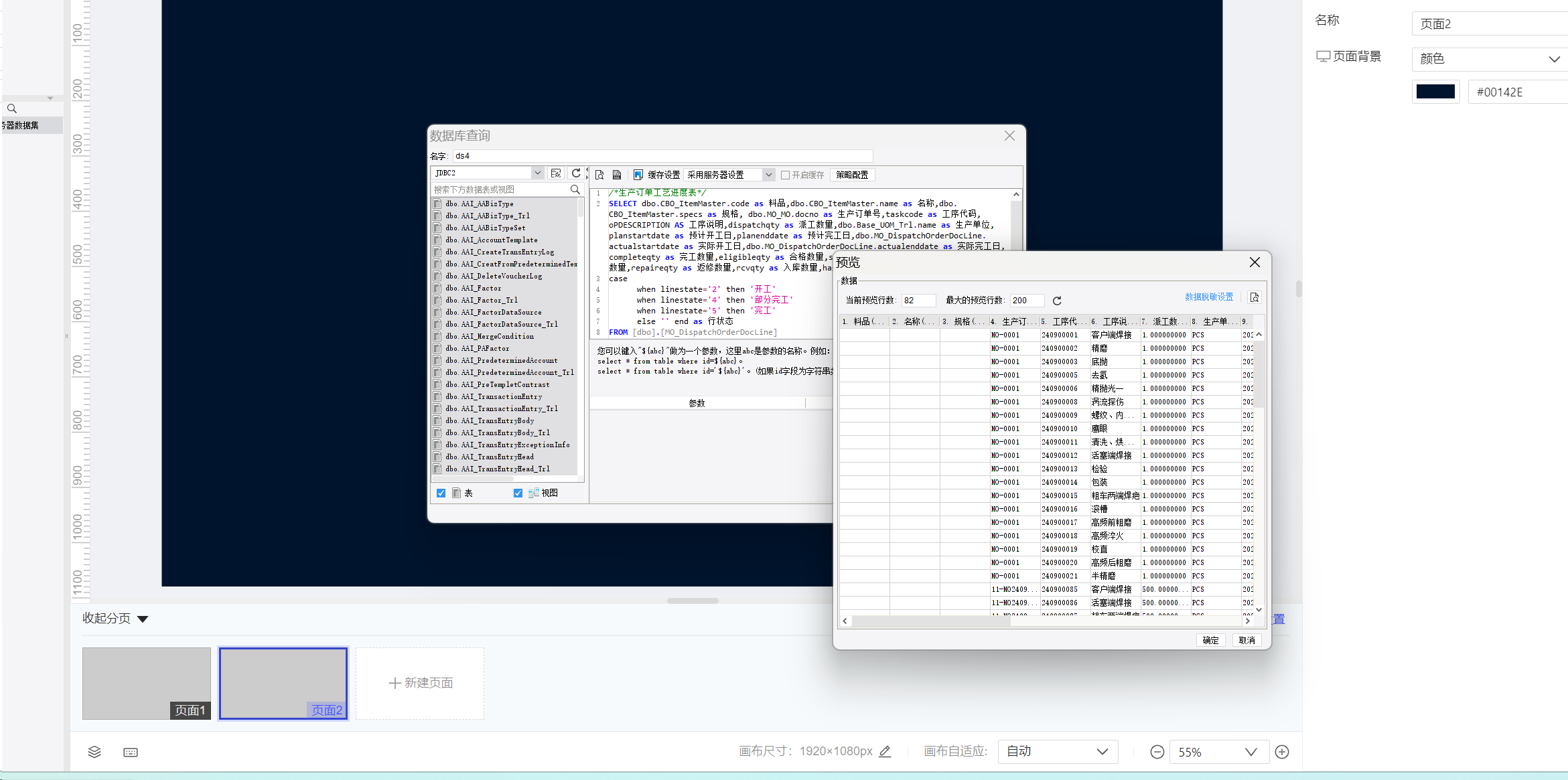Open the 采用服务器设置 dropdown
Image resolution: width=1568 pixels, height=780 pixels.
pos(768,175)
